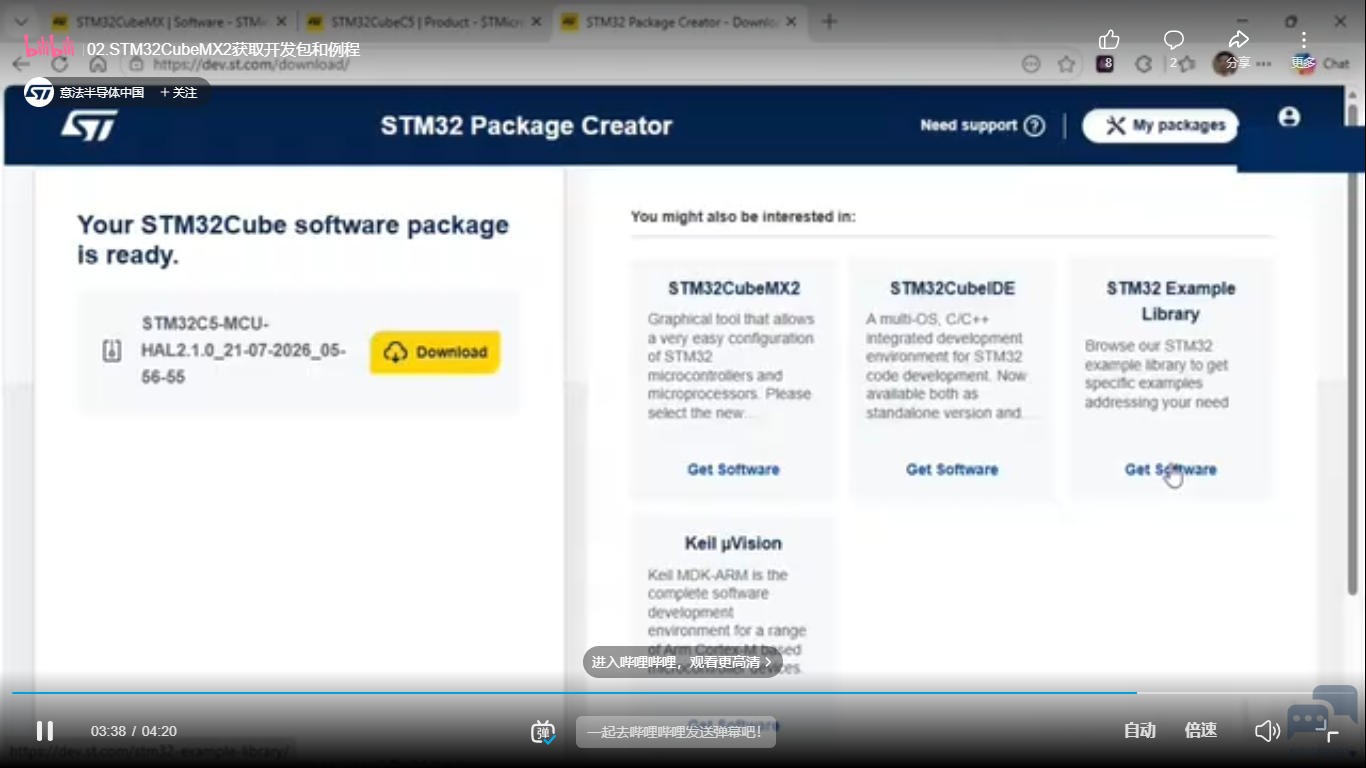Click the share arrow icon
1366x768 pixels.
pos(1239,40)
